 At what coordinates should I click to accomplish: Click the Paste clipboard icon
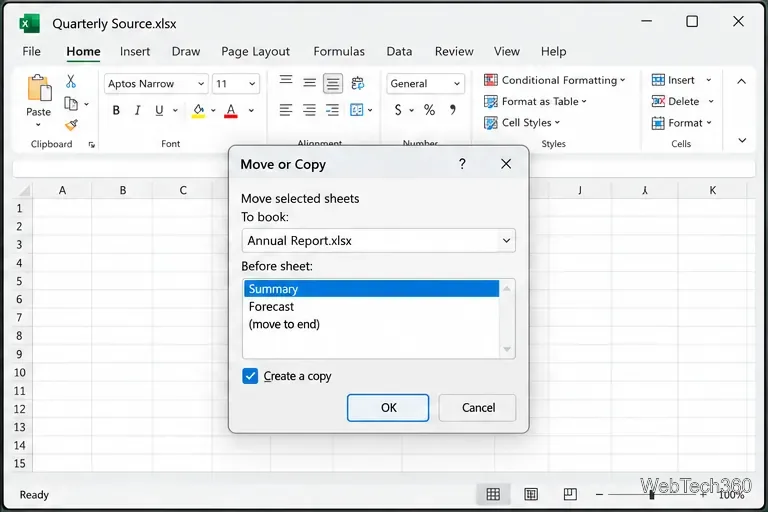coord(39,89)
